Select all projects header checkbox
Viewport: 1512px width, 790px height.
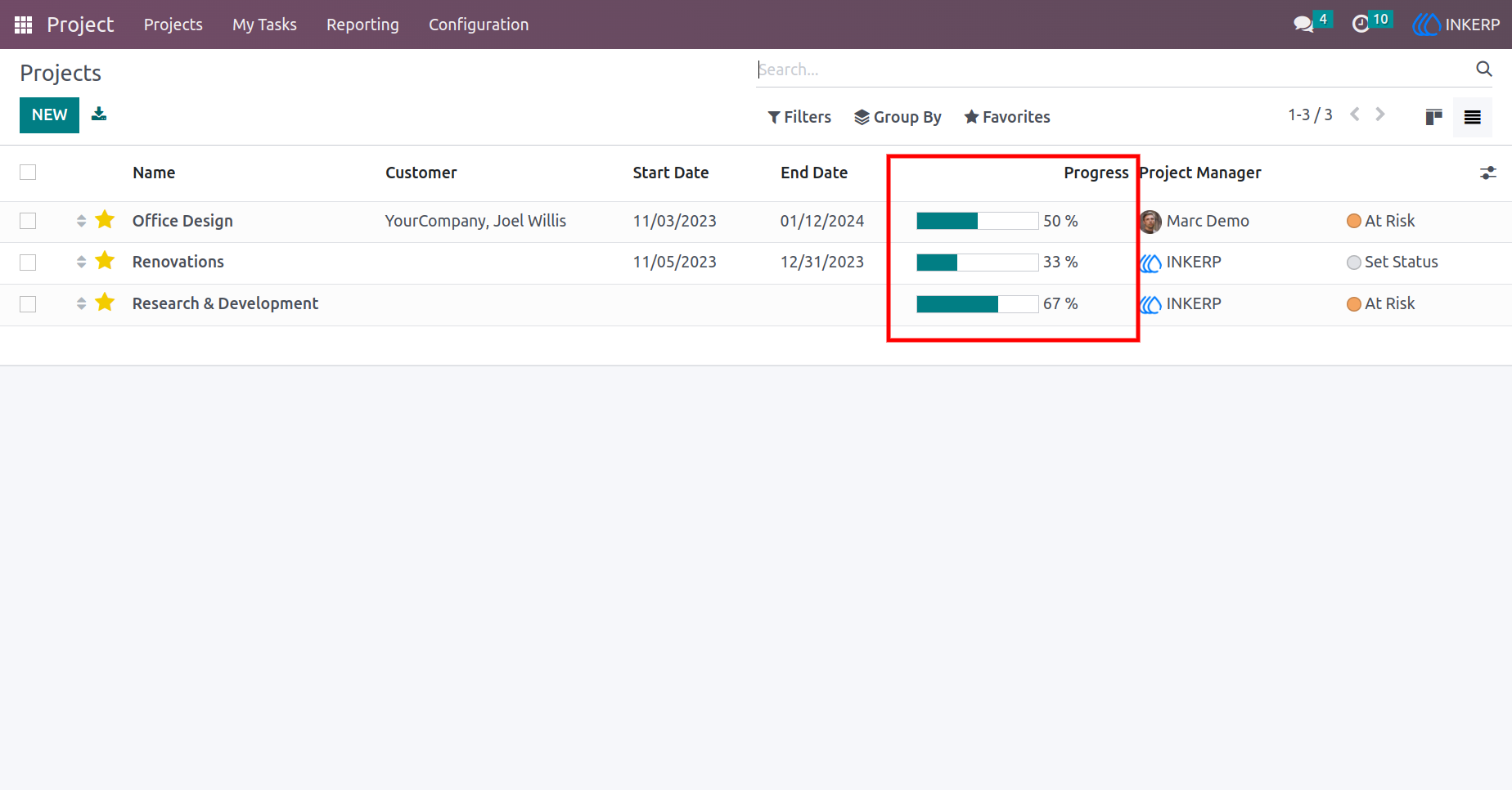(x=28, y=173)
